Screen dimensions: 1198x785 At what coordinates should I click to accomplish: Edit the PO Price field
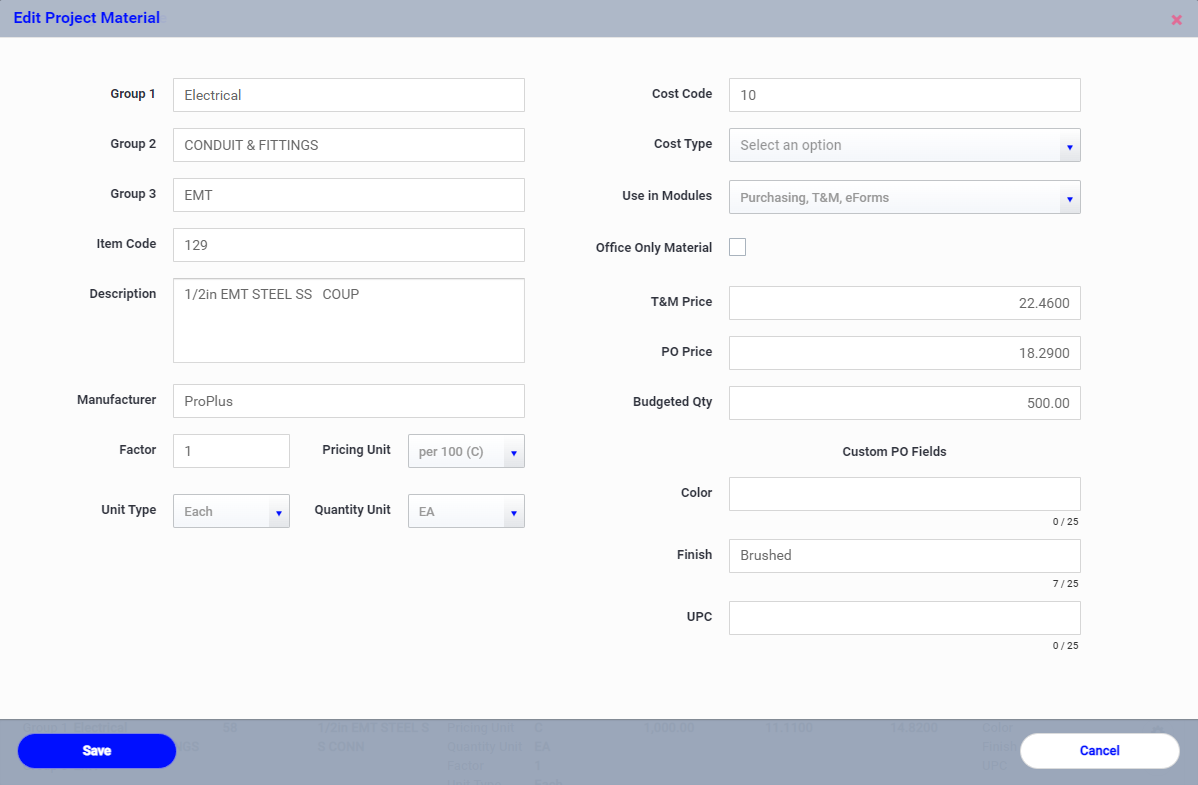point(905,353)
